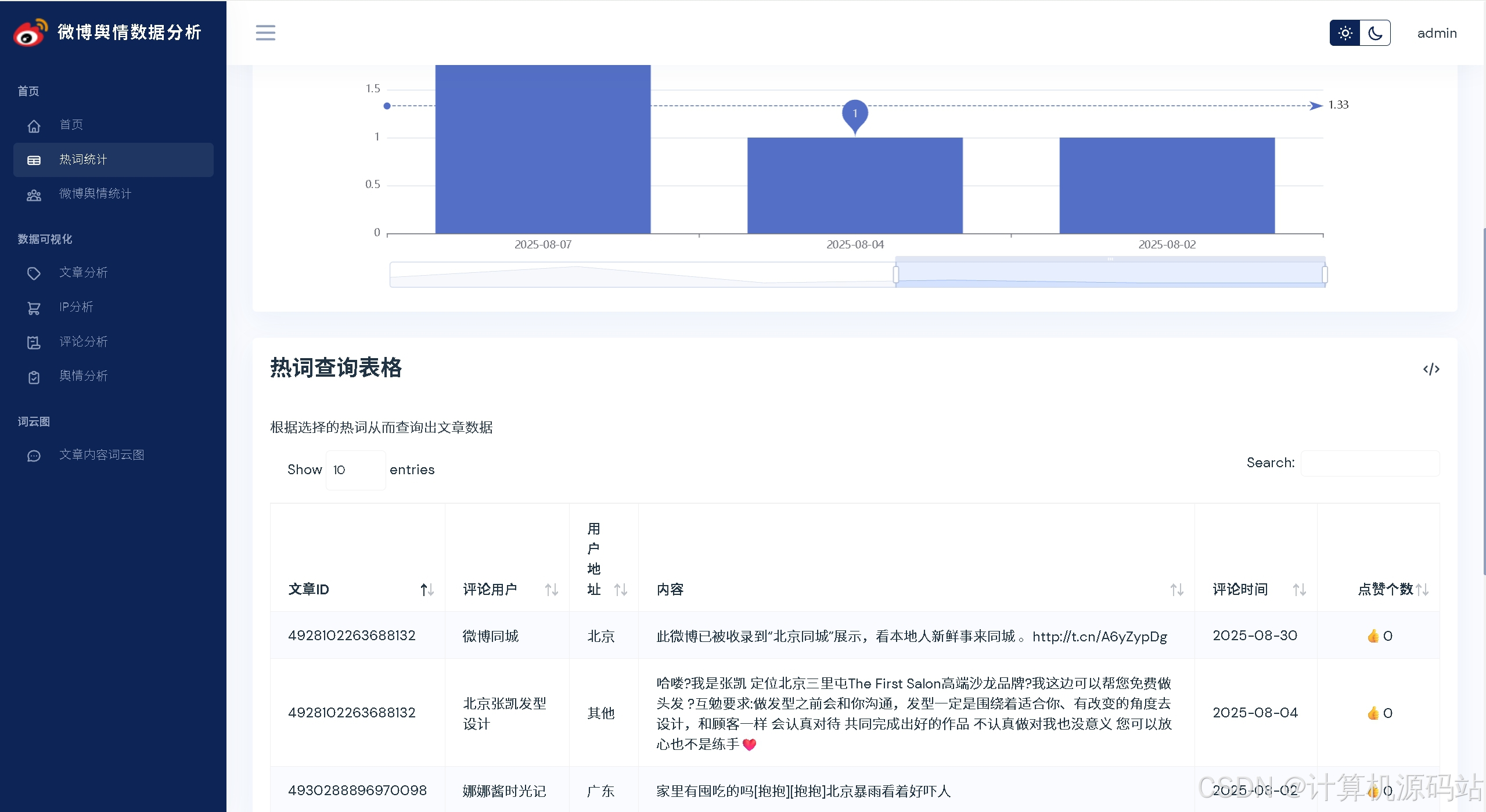The height and width of the screenshot is (812, 1486).
Task: Open 微博舆情统计 in the sidebar
Action: tap(95, 193)
